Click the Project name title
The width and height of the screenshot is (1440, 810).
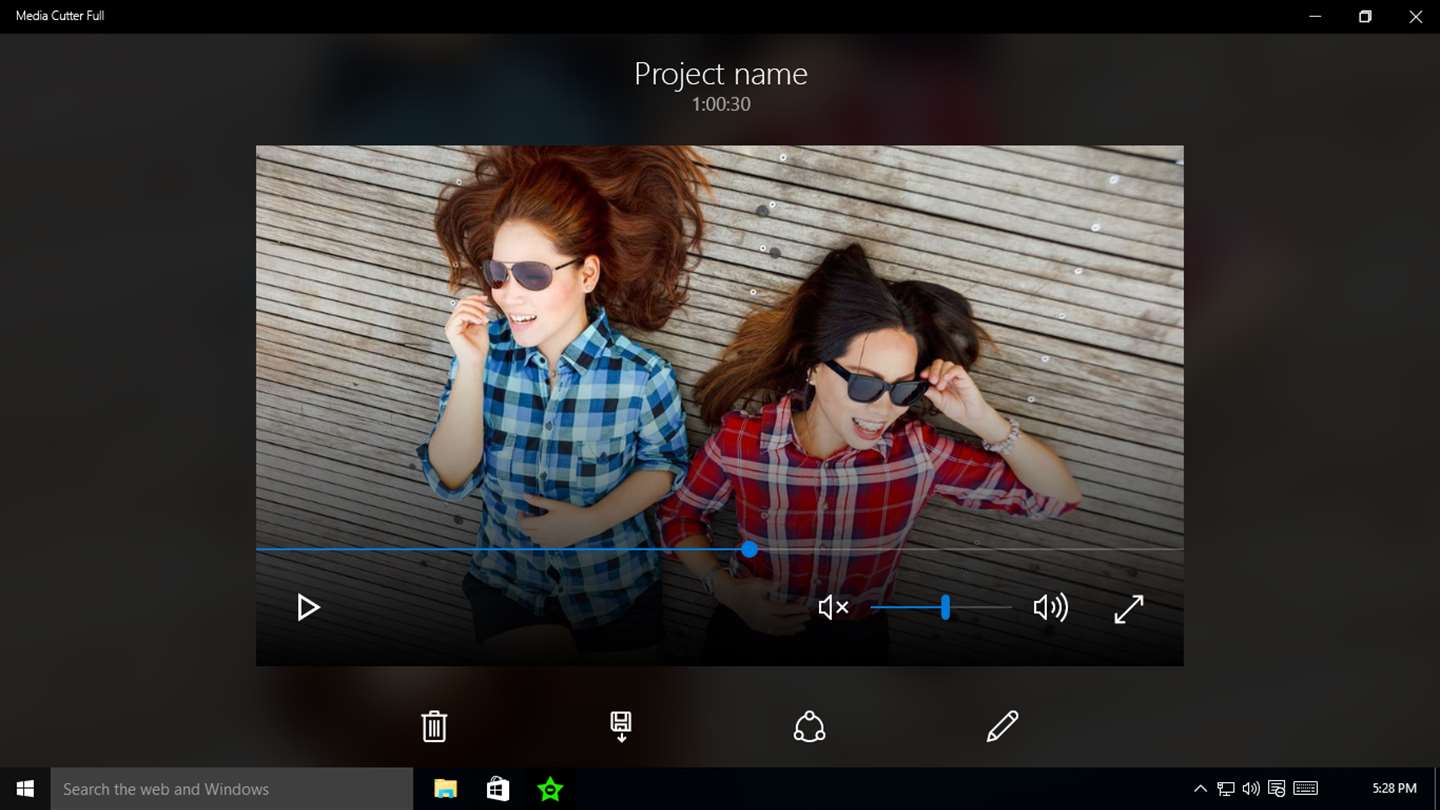[x=720, y=74]
